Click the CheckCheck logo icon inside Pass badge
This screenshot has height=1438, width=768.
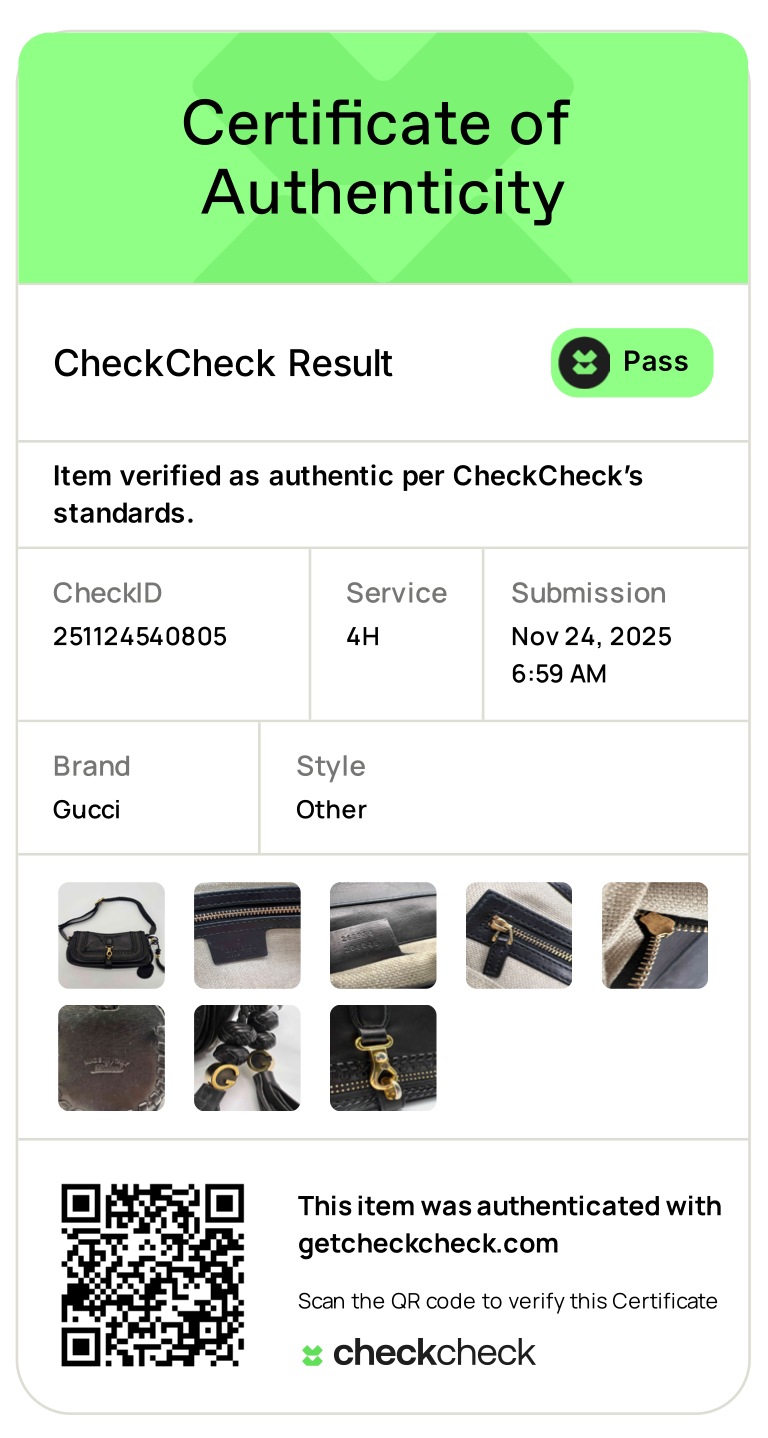[584, 363]
